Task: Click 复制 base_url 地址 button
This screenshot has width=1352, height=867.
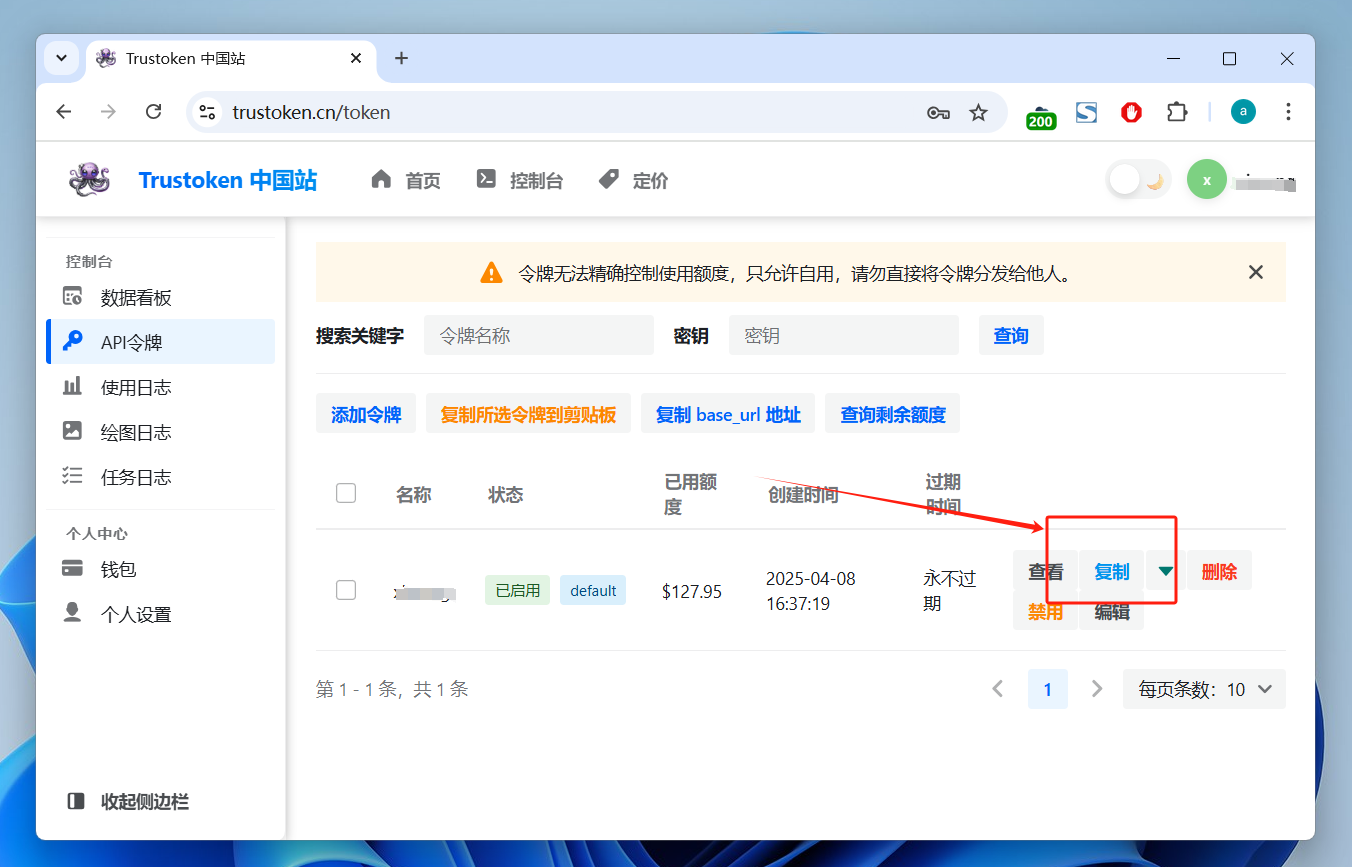Action: click(x=728, y=413)
